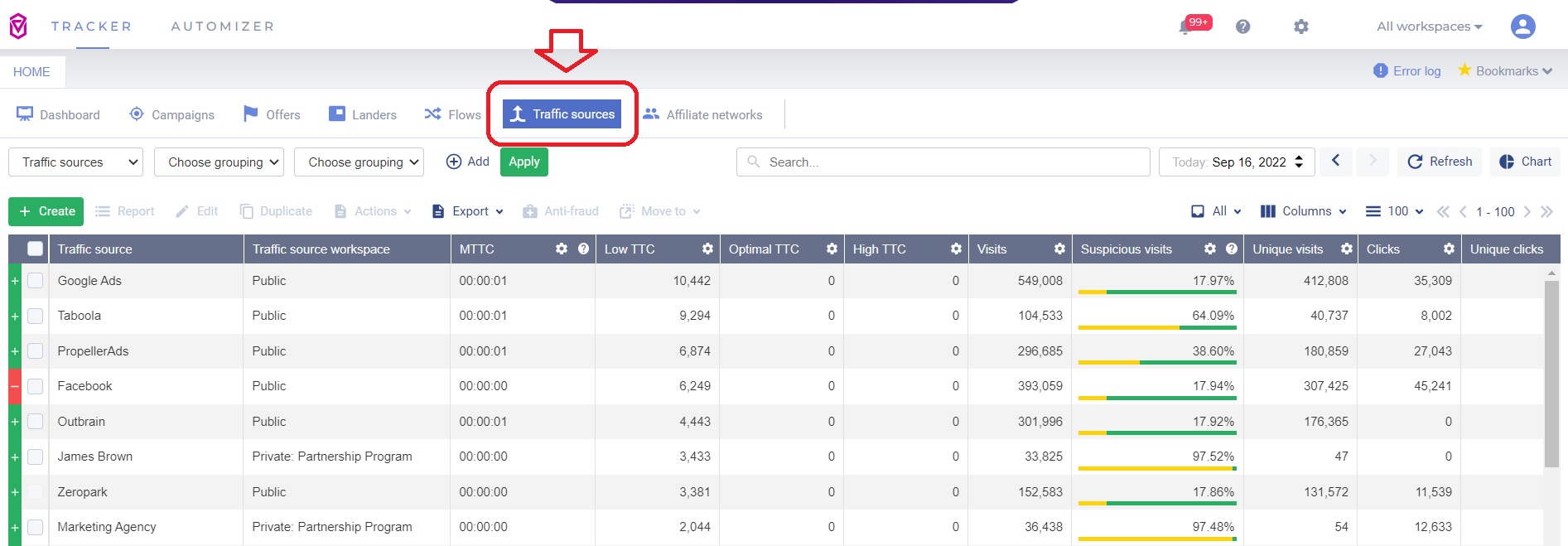
Task: Click the gear icon in Clicks header
Action: click(1449, 249)
